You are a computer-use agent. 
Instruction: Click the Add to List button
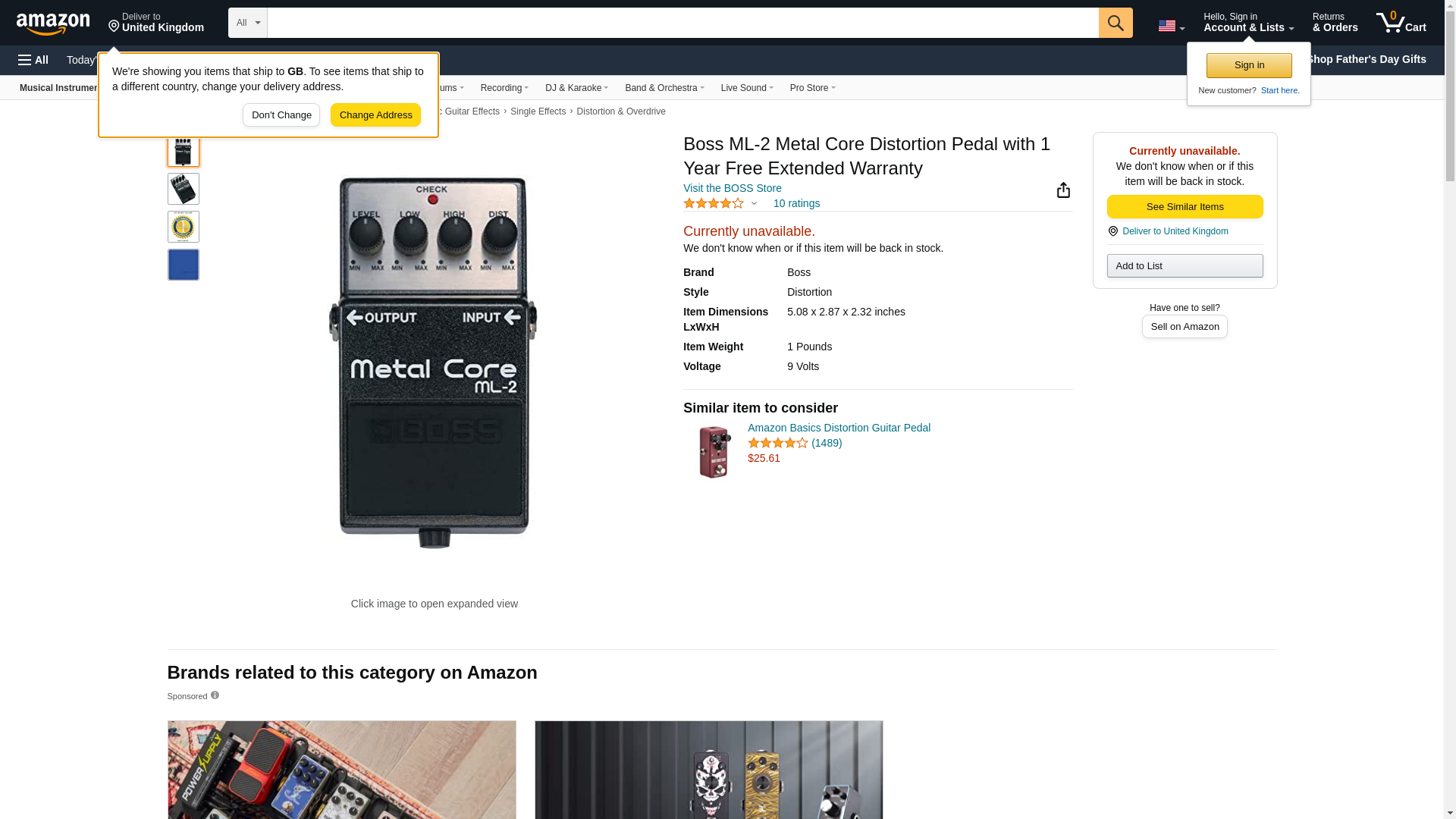[1185, 266]
